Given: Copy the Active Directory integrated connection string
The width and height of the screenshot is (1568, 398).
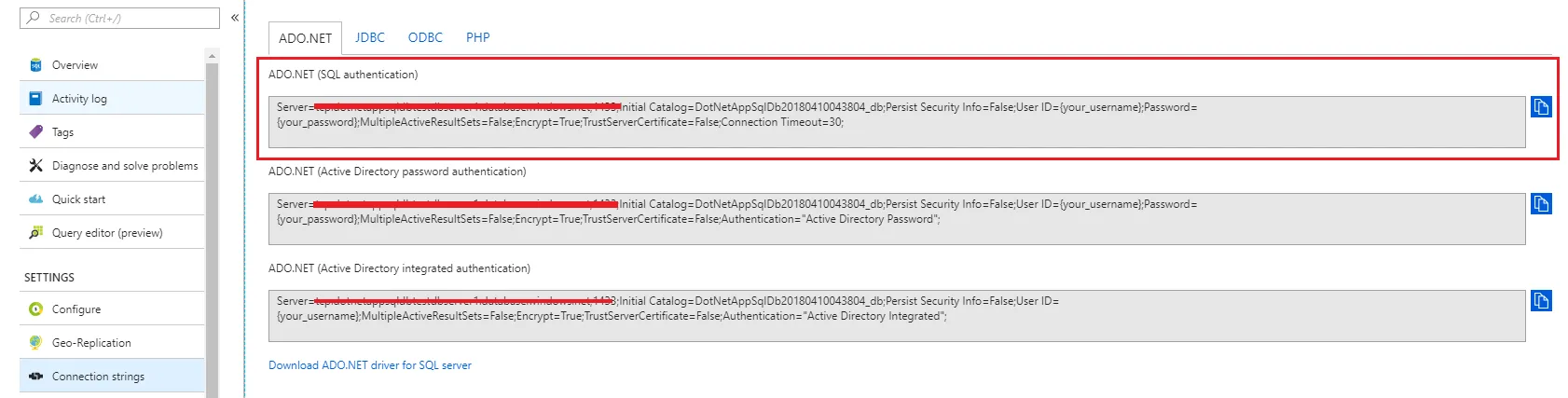Looking at the screenshot, I should [1541, 301].
